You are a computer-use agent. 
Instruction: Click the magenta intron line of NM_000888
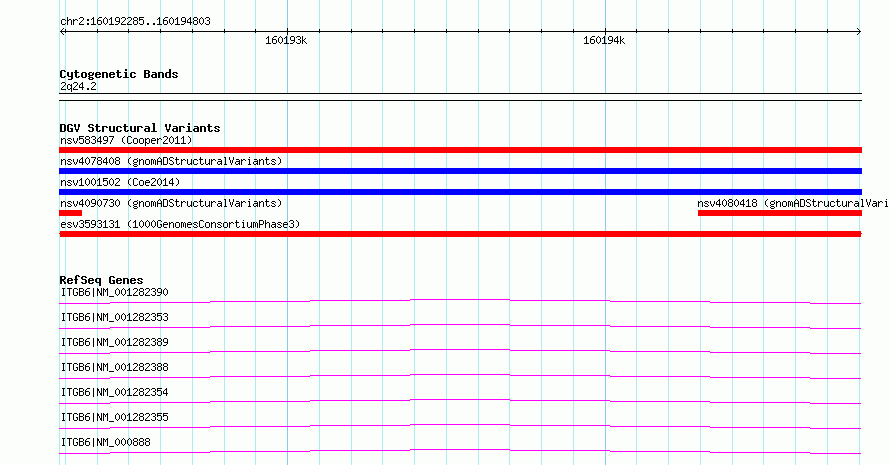460,450
